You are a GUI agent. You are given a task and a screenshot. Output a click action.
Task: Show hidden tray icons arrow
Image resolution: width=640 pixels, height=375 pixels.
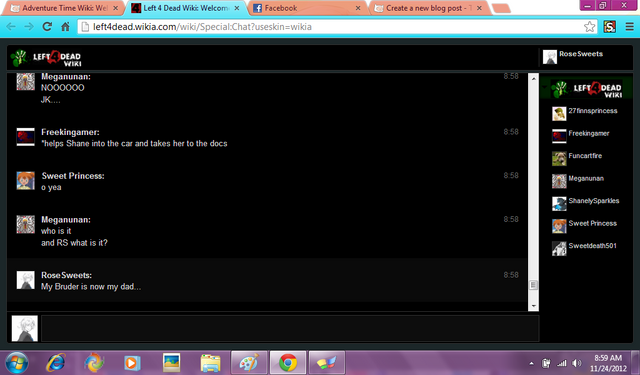(x=531, y=363)
